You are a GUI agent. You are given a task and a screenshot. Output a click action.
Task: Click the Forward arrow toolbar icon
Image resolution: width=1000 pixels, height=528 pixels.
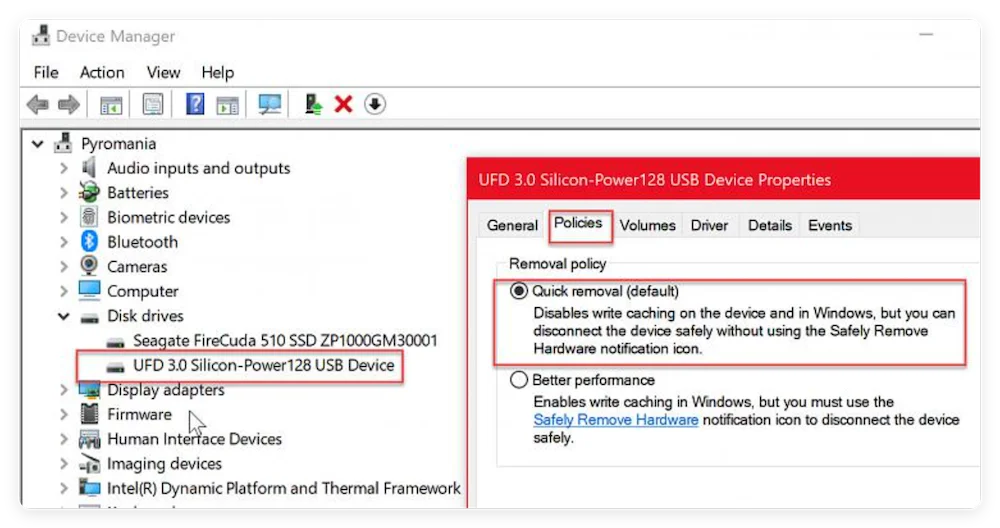tap(69, 104)
